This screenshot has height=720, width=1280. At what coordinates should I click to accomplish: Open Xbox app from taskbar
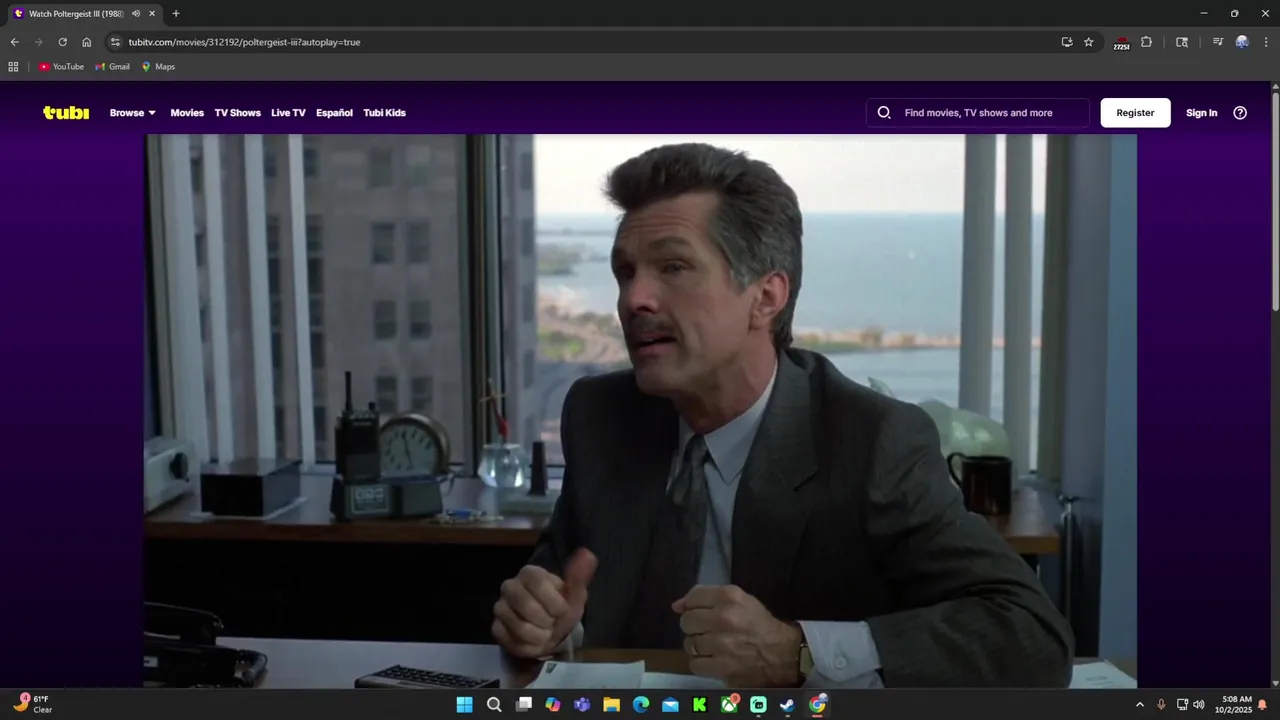click(729, 705)
